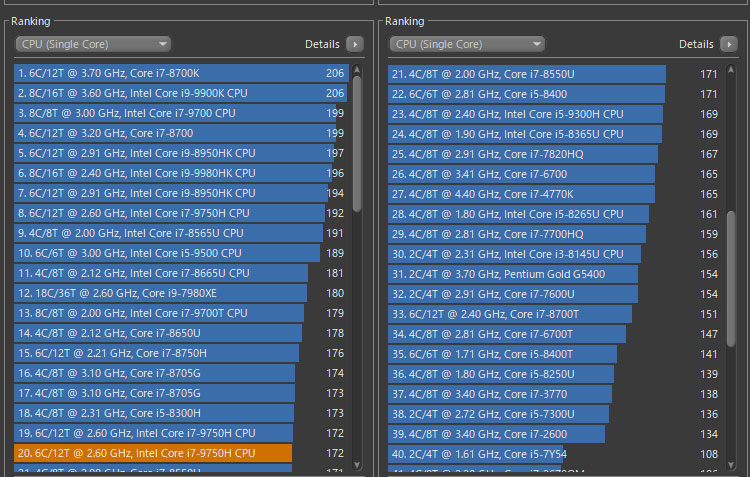Select row 10 Core i5-9500
This screenshot has width=750, height=477.
point(181,253)
